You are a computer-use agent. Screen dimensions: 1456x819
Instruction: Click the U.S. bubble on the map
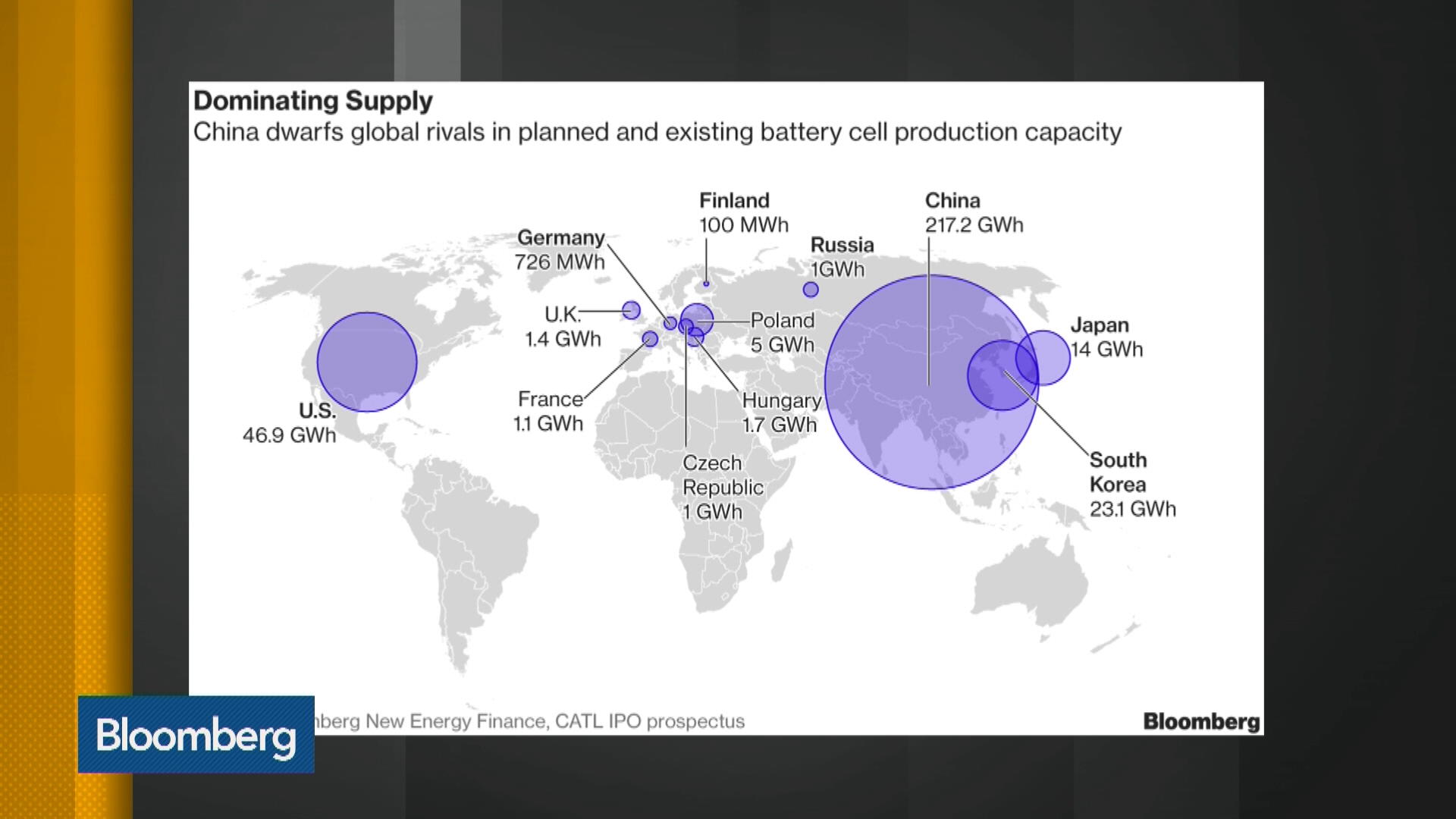click(x=367, y=362)
